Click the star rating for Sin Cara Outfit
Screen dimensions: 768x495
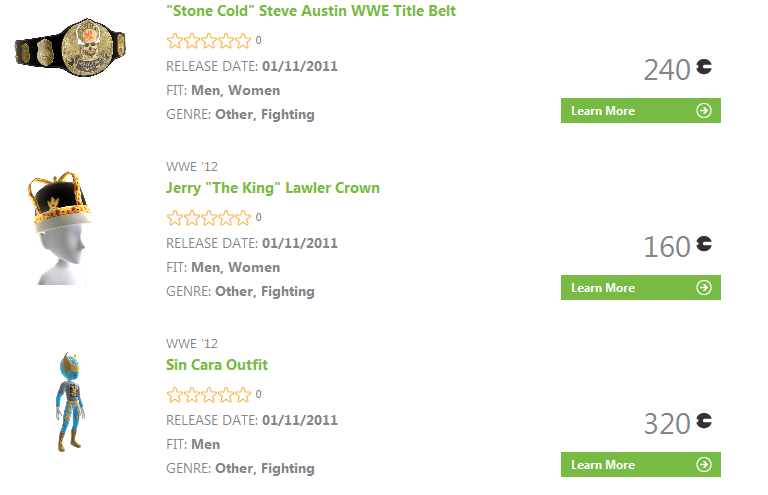coord(209,394)
